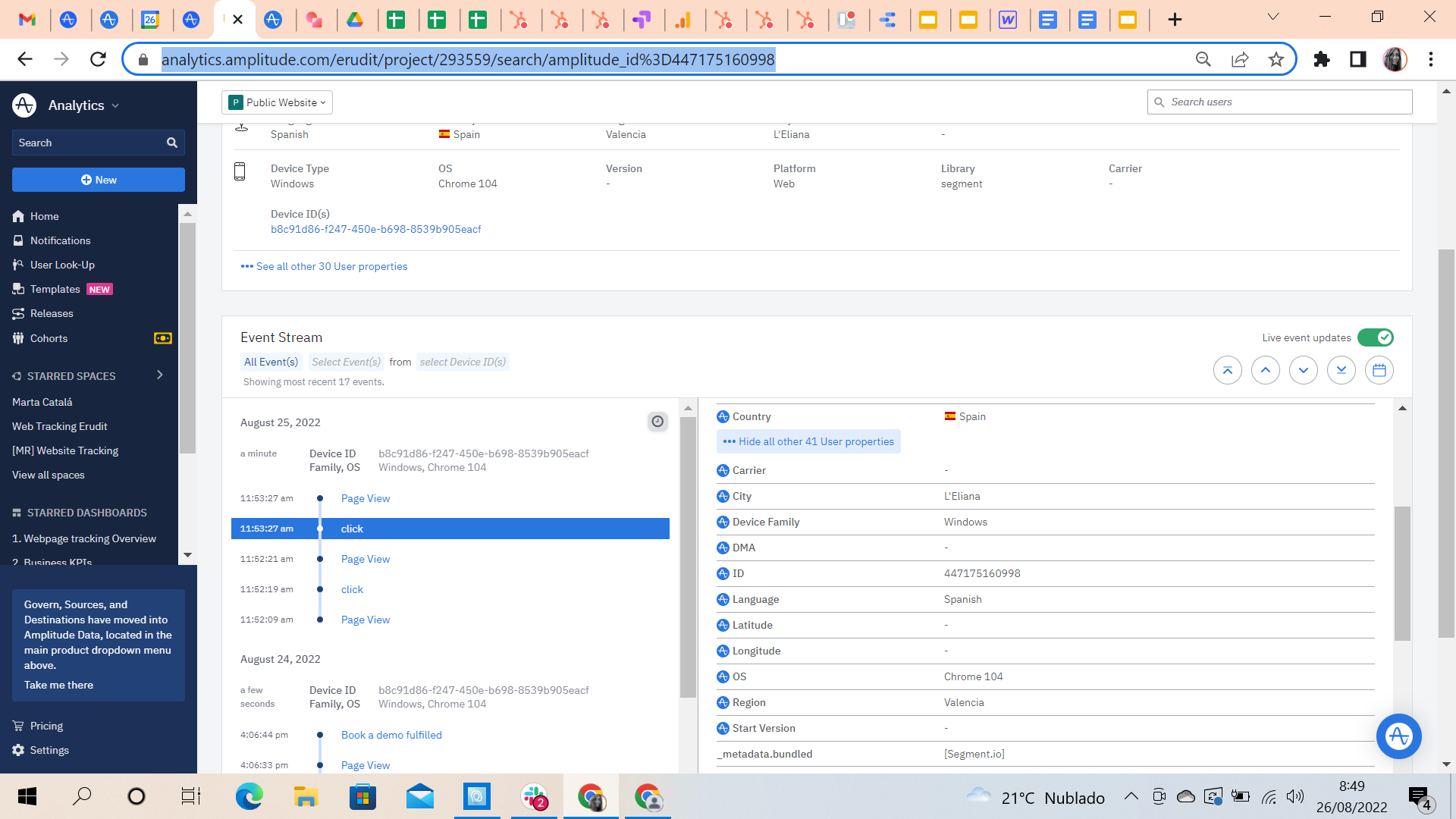Viewport: 1456px width, 819px height.
Task: Bookmark this page with the star icon
Action: click(1276, 59)
